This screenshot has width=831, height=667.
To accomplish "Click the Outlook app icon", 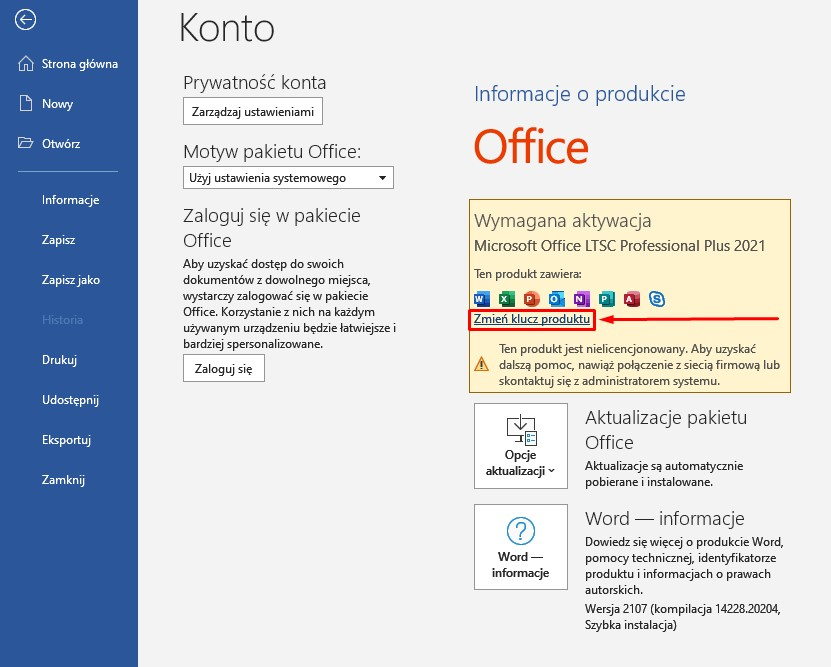I will (x=556, y=299).
